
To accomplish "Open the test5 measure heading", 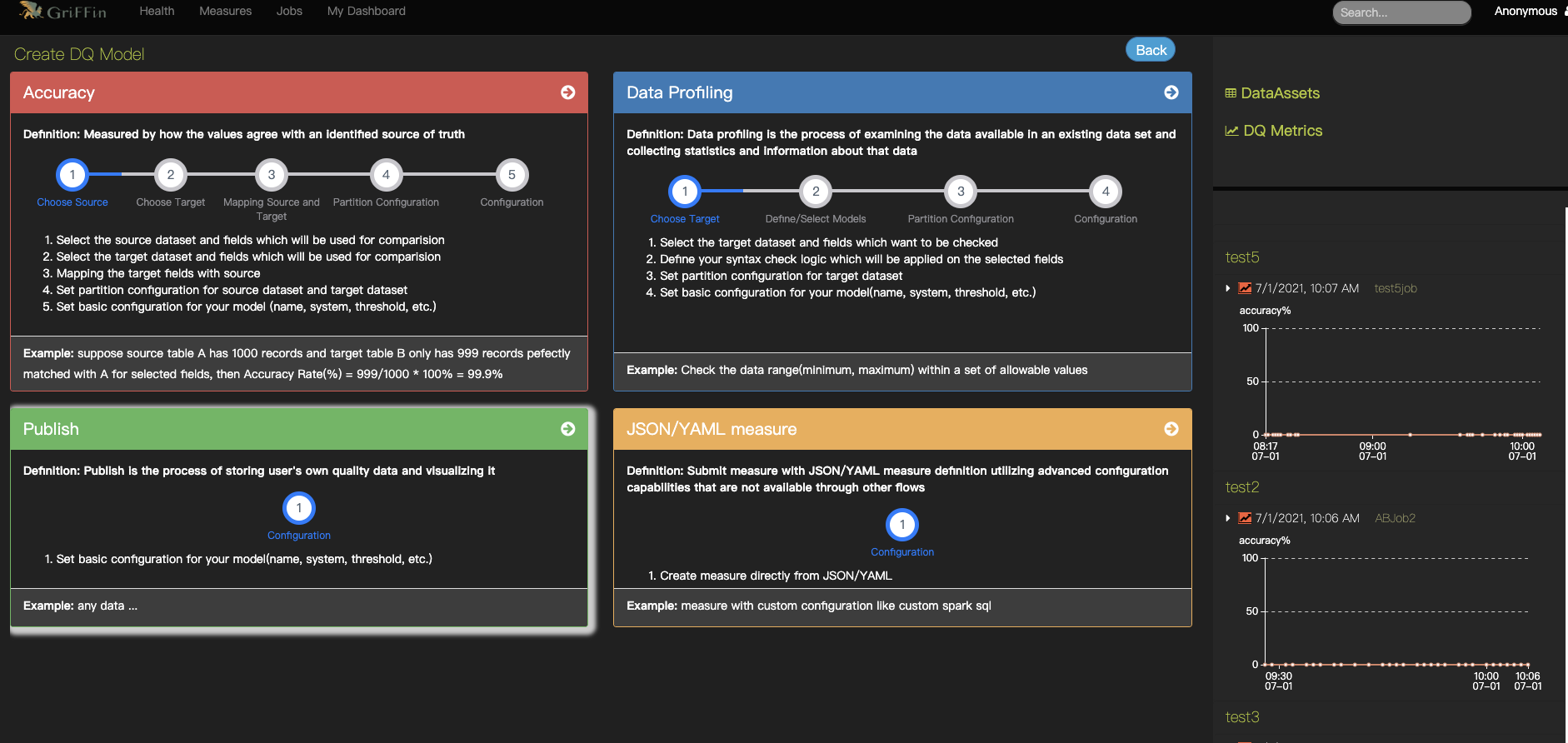I will pyautogui.click(x=1242, y=257).
